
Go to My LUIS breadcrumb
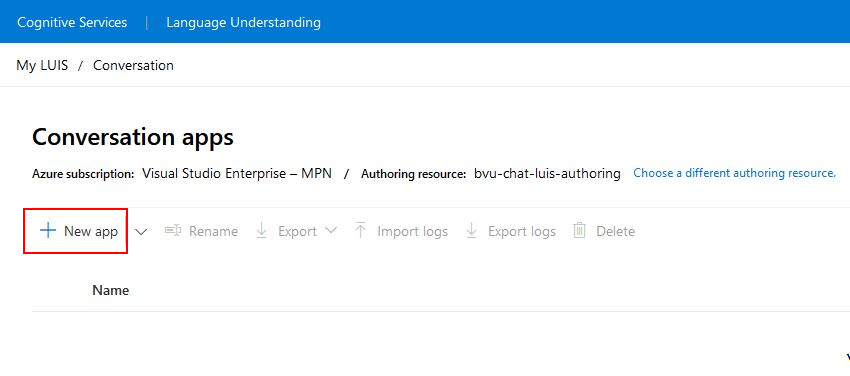pos(42,66)
